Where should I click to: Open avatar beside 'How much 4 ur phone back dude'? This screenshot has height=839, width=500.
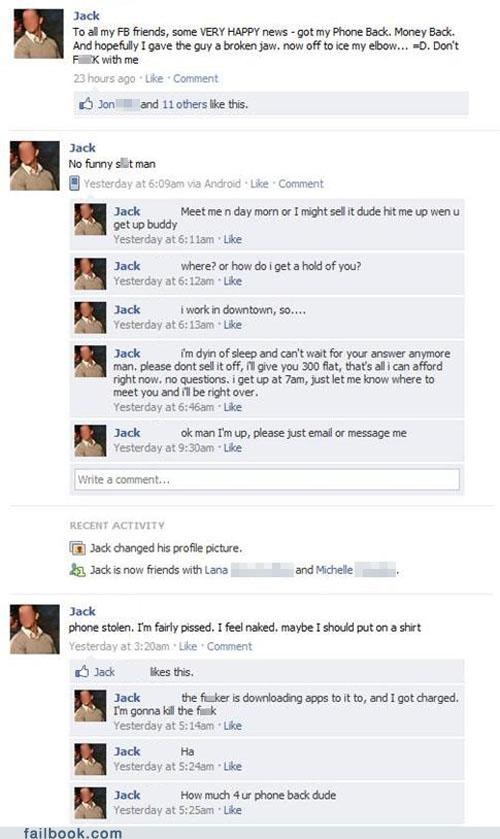90,803
